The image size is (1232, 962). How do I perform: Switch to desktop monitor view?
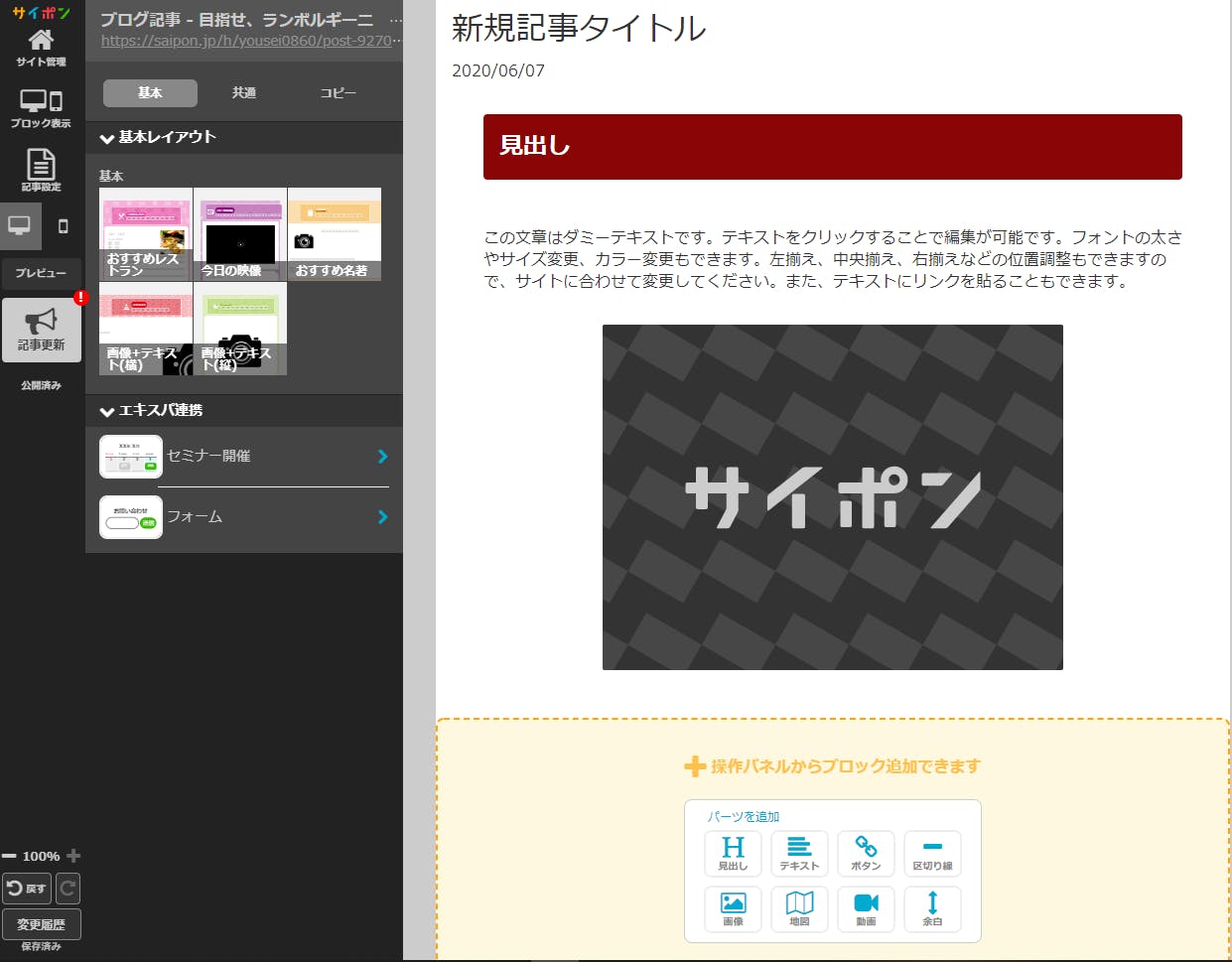click(20, 226)
